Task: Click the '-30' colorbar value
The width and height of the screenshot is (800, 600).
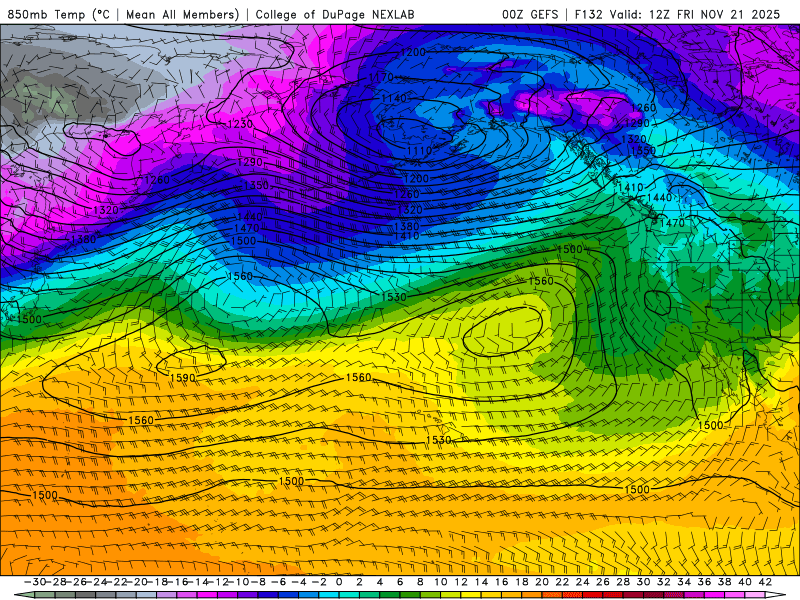Action: (x=35, y=582)
